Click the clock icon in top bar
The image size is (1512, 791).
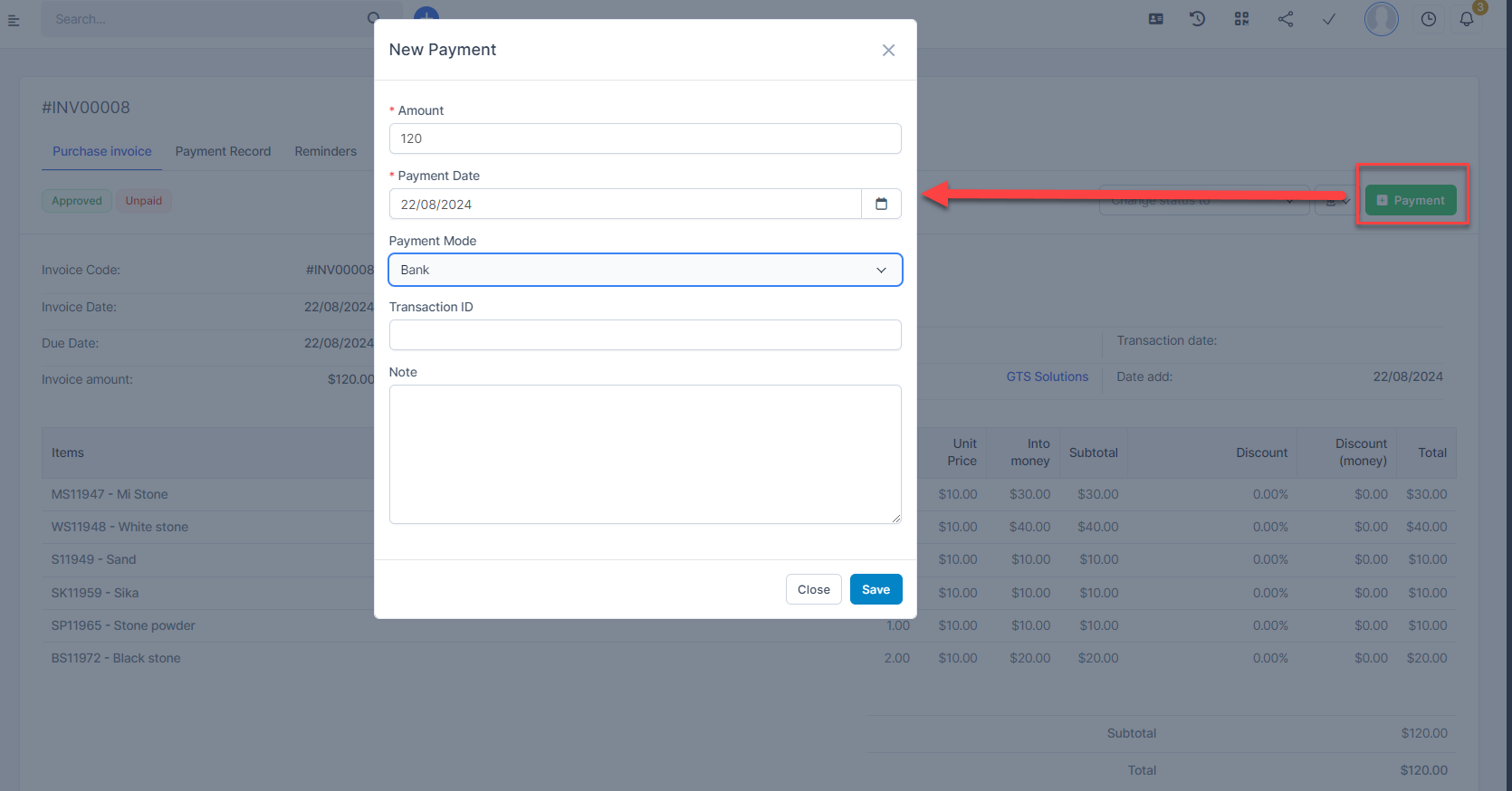(1428, 19)
